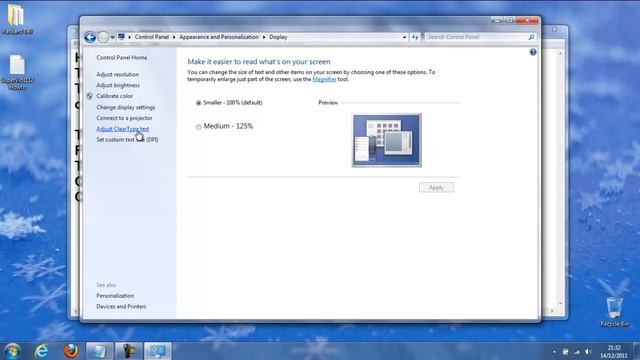
Task: Open Calibrate color link
Action: coord(114,96)
